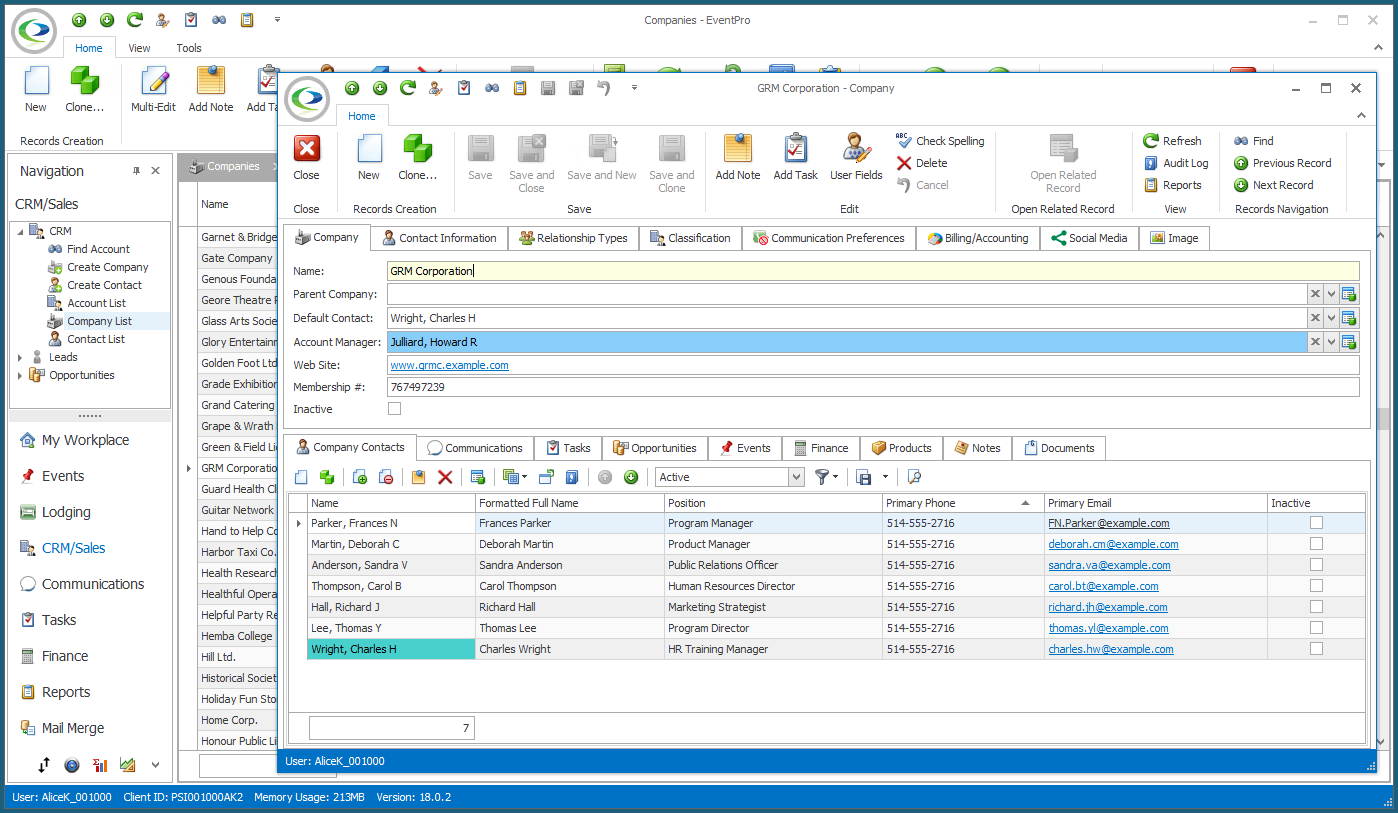Click into the Membership # field

(873, 387)
